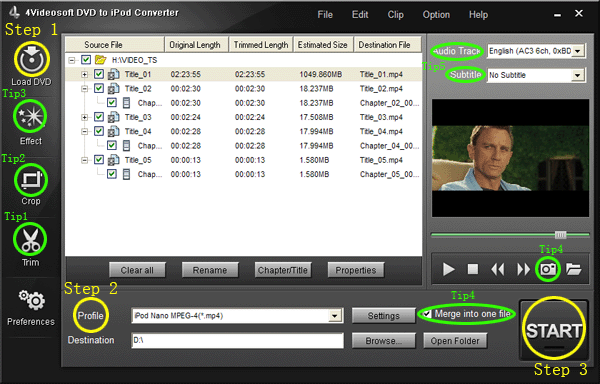Click the Load DVD icon
The image size is (600, 384).
point(32,59)
